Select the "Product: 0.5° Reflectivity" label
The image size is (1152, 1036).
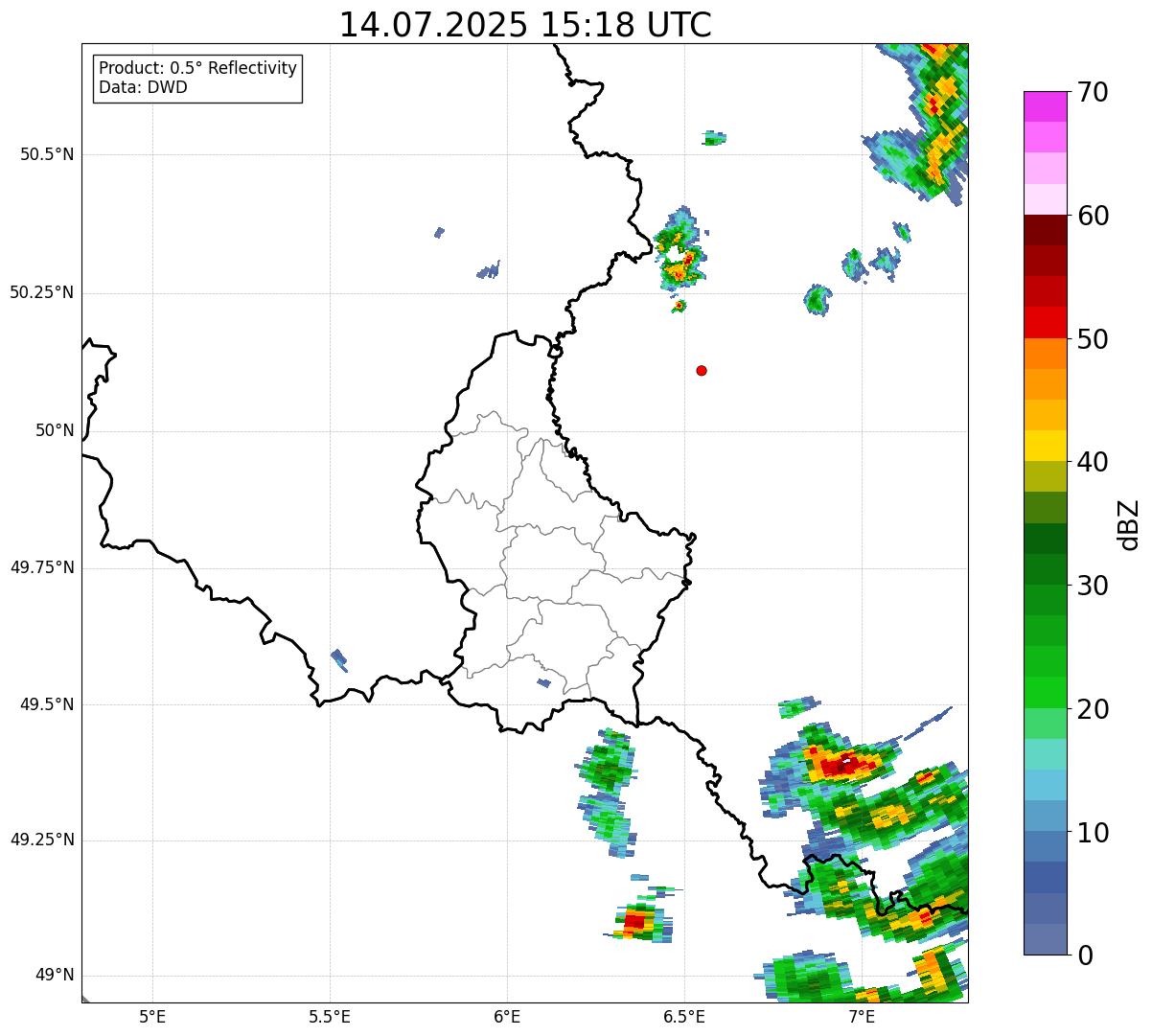197,69
